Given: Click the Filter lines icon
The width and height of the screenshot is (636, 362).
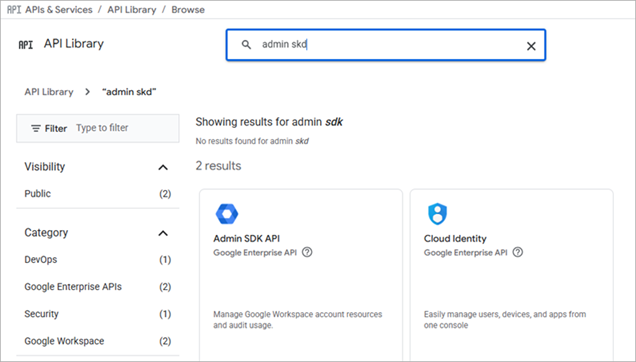Looking at the screenshot, I should click(36, 129).
